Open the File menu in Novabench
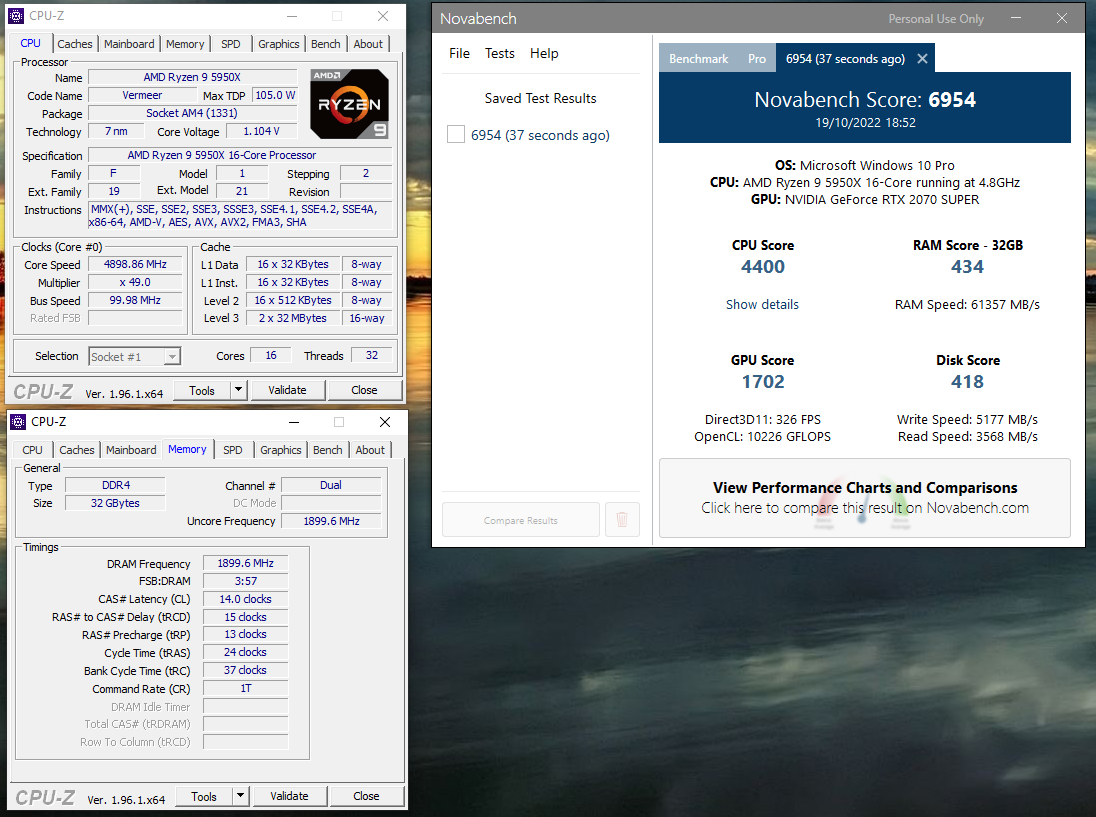1096x817 pixels. (459, 53)
